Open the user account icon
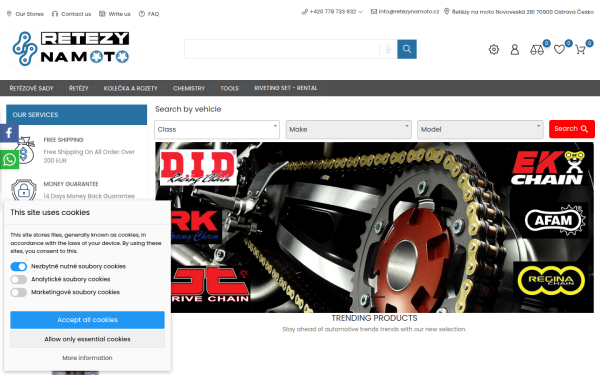 515,49
